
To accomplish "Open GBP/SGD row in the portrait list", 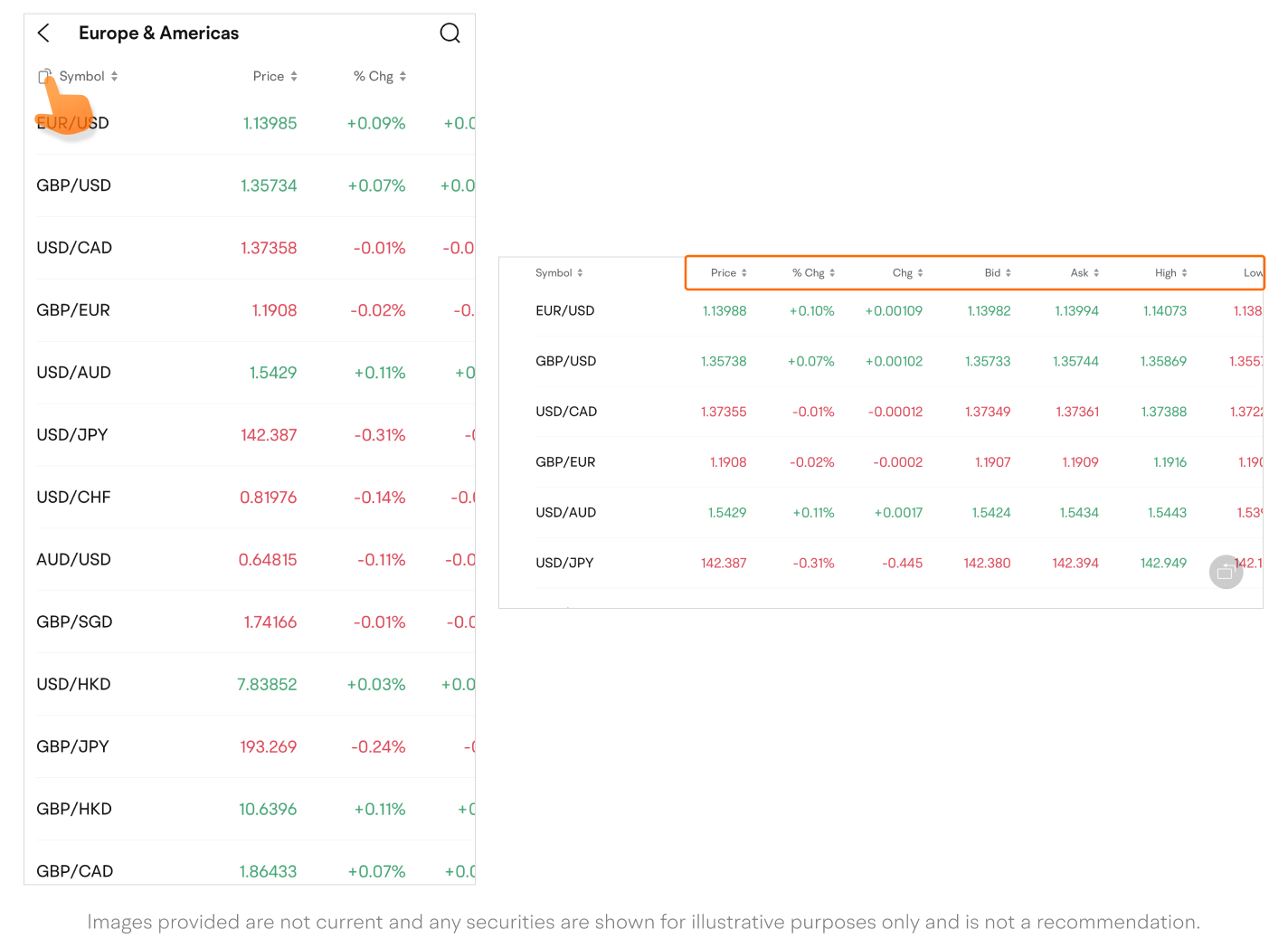I will [x=74, y=622].
